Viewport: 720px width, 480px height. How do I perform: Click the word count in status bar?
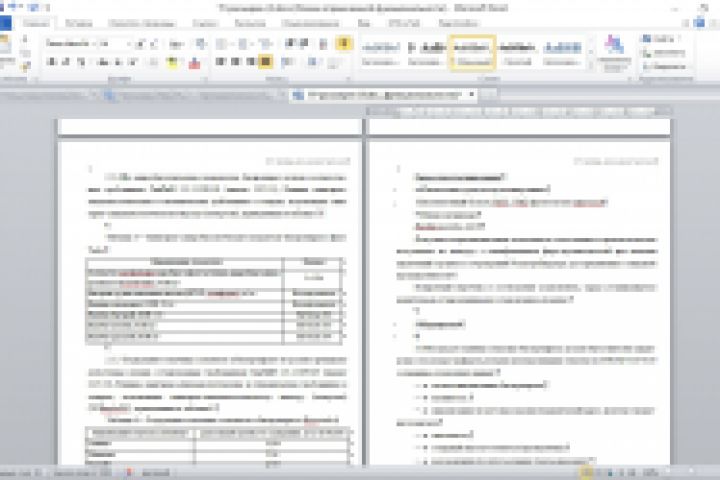(x=83, y=473)
